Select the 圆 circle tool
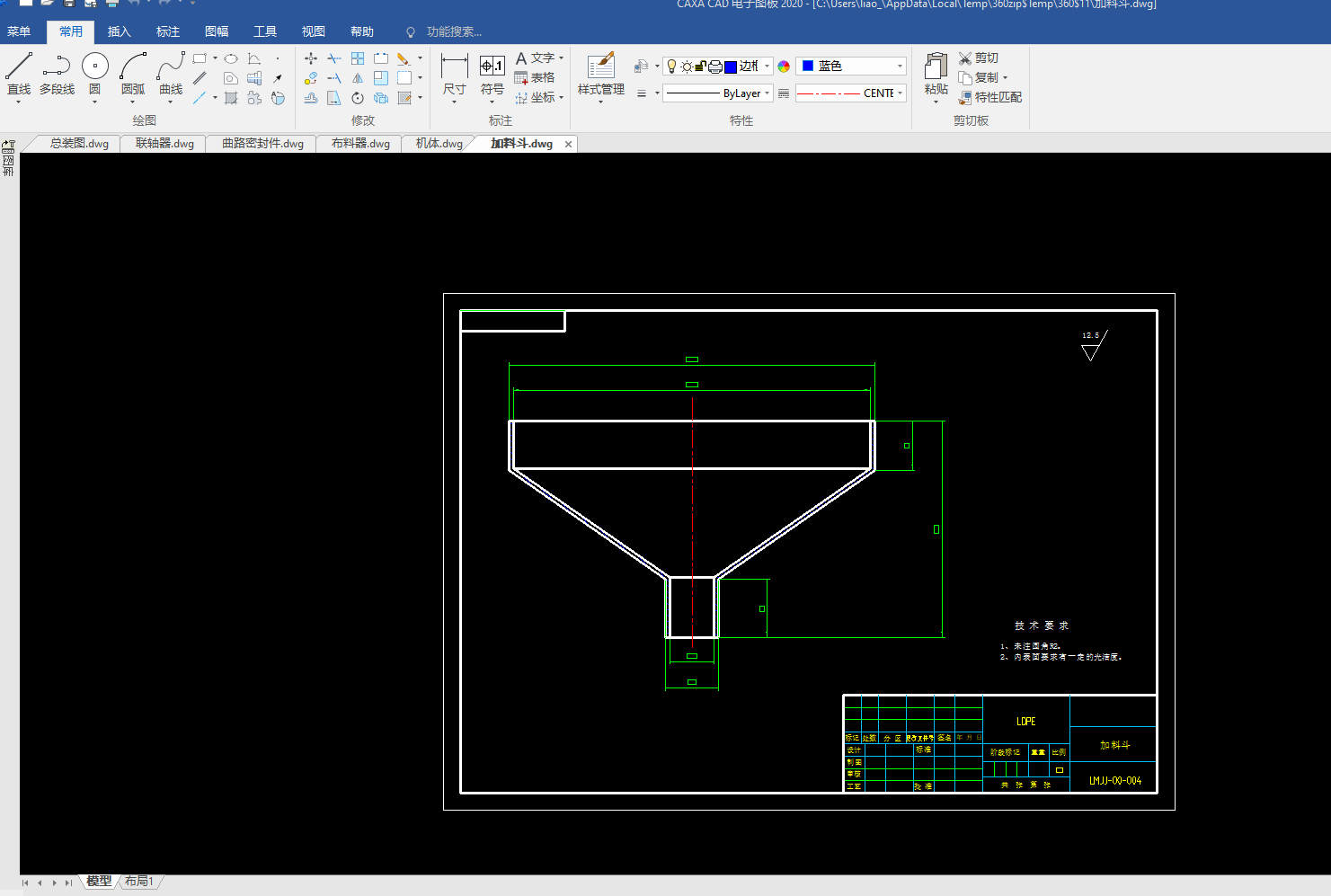The image size is (1331, 896). 94,74
